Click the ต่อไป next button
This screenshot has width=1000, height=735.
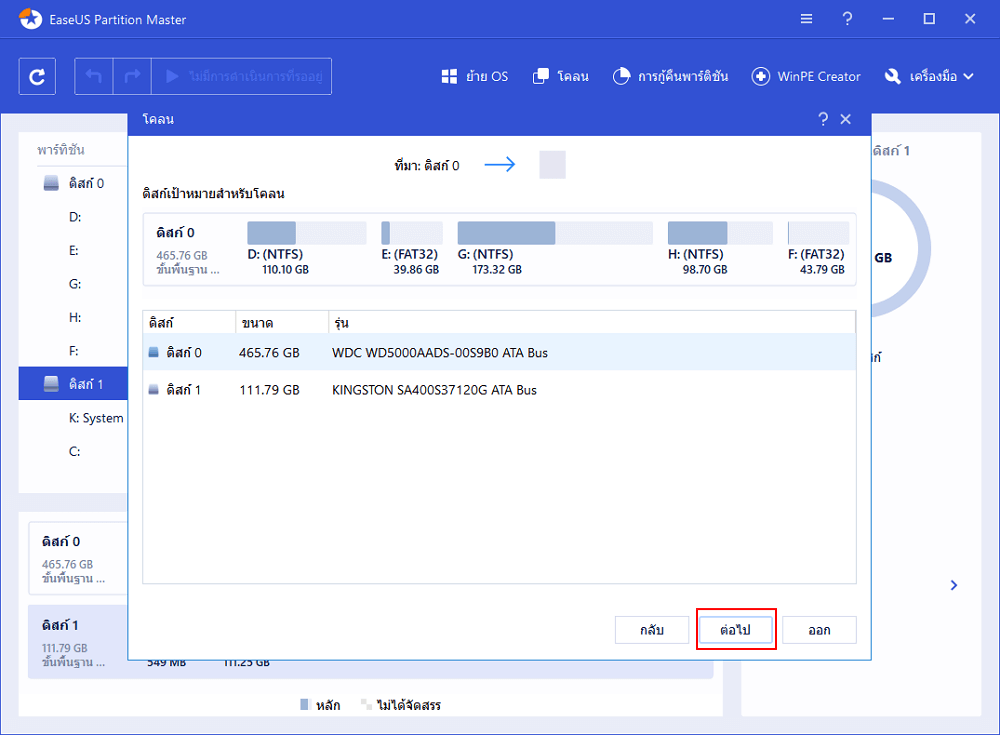coord(736,630)
